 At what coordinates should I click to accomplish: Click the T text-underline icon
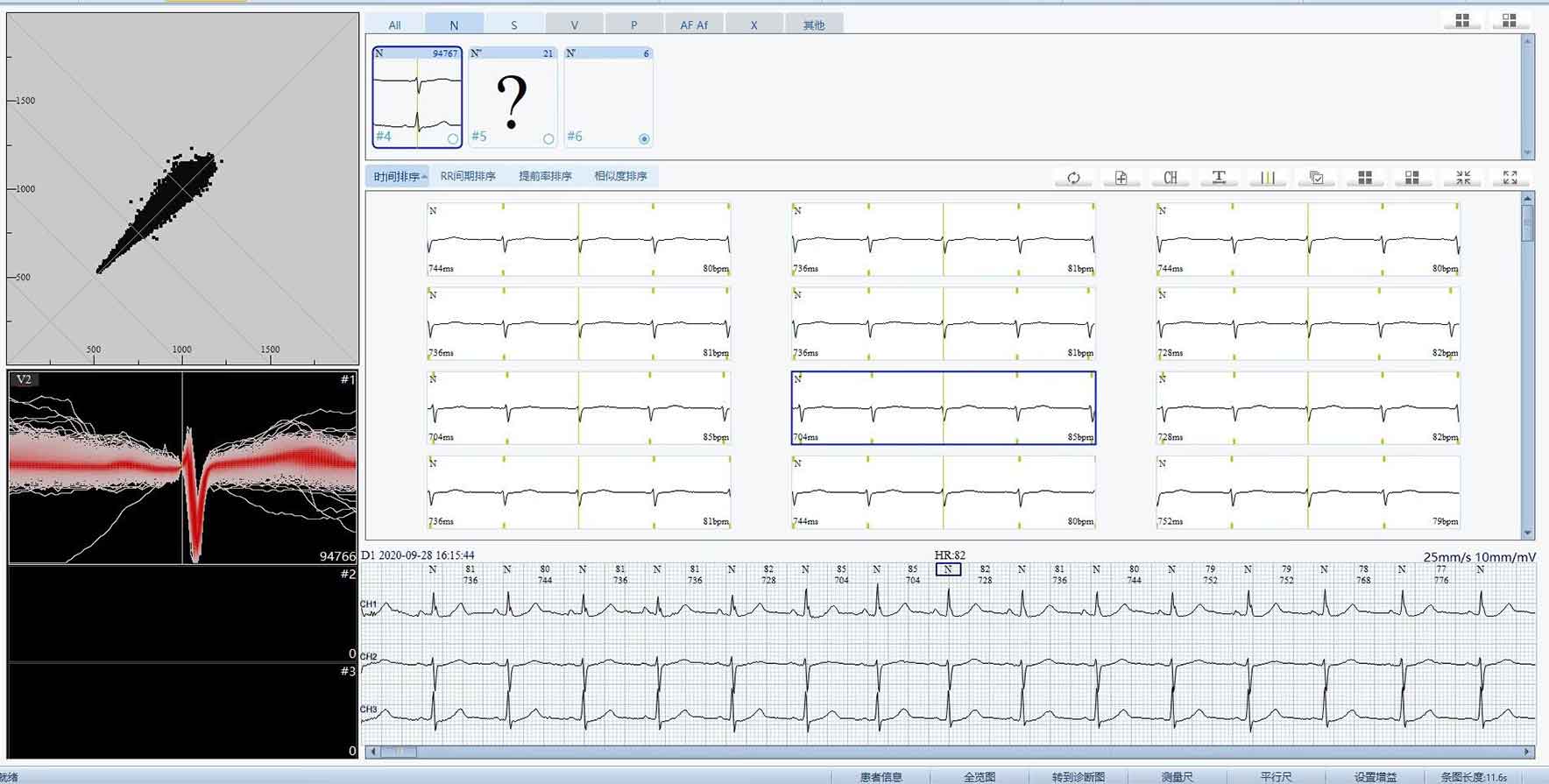tap(1219, 177)
